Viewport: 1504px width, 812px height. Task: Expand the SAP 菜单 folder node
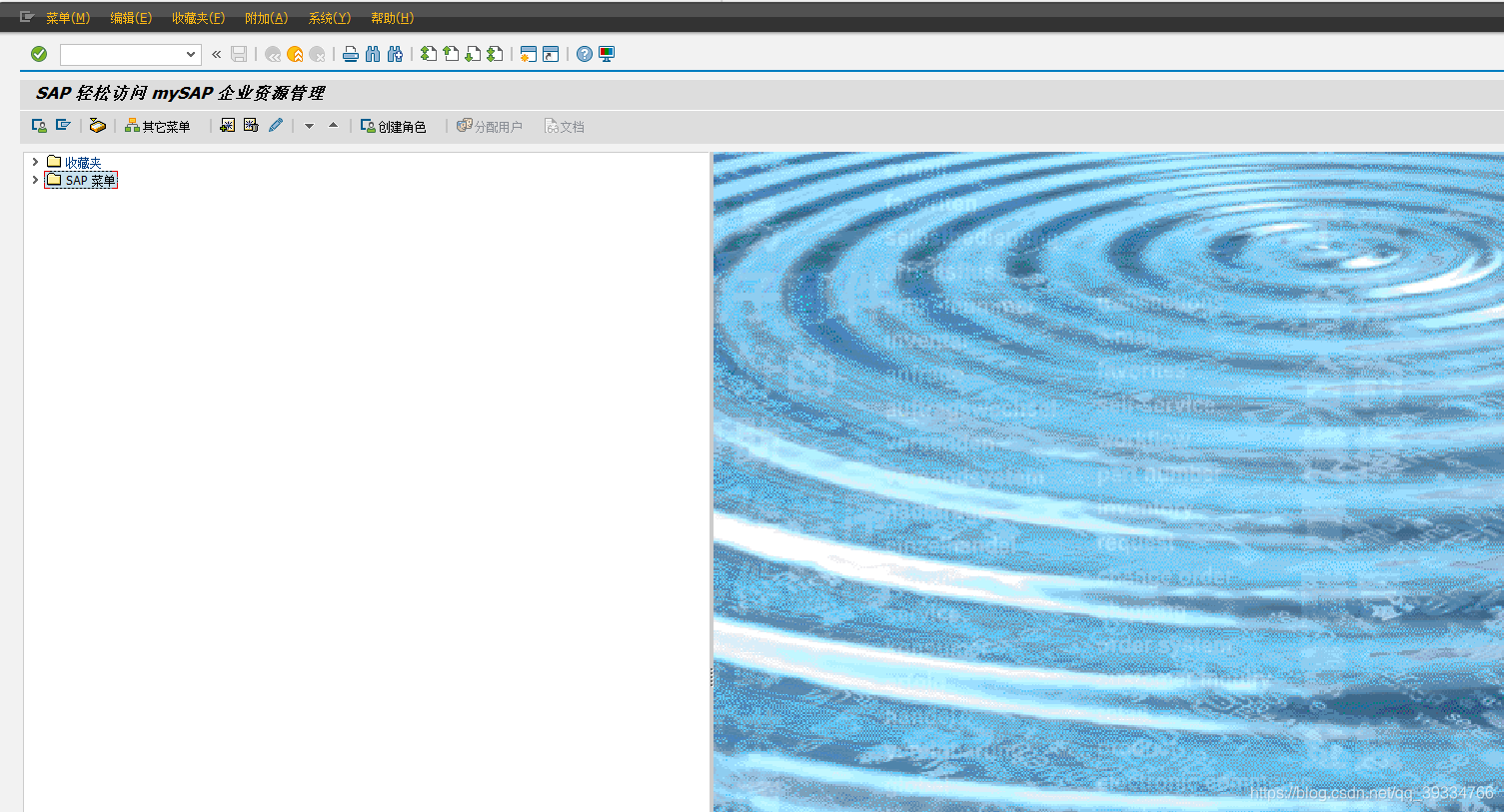click(x=35, y=180)
